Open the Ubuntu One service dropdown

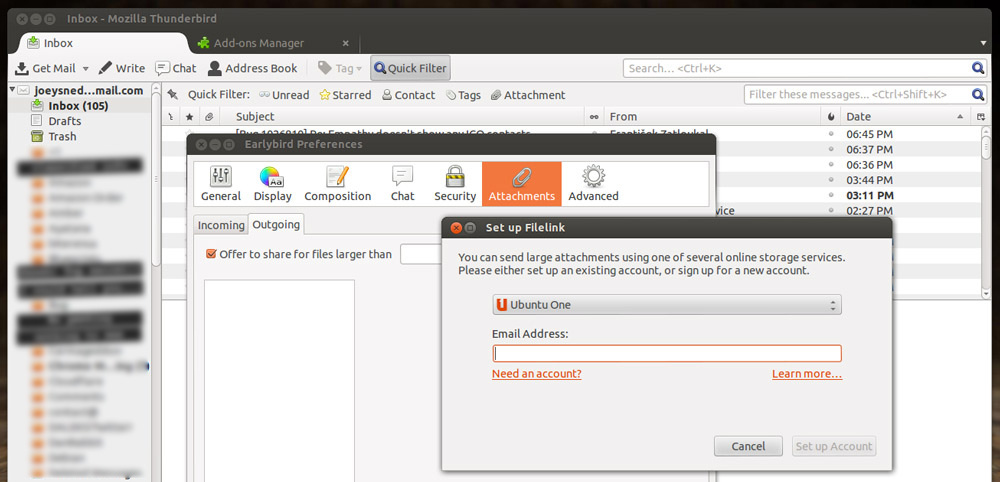click(667, 305)
